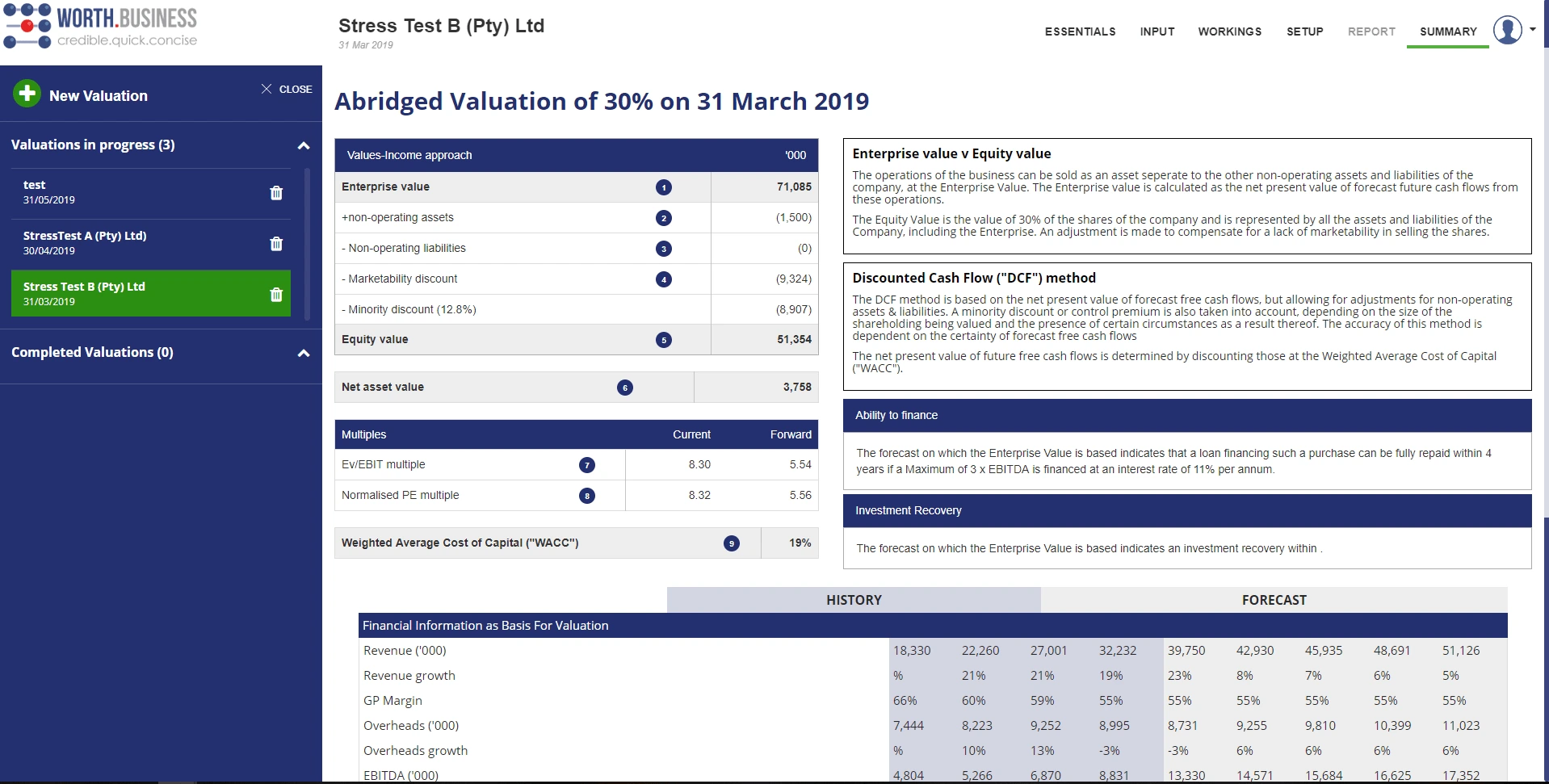Click the sidebar valuations list scrollbar
Image resolution: width=1549 pixels, height=784 pixels.
(307, 244)
